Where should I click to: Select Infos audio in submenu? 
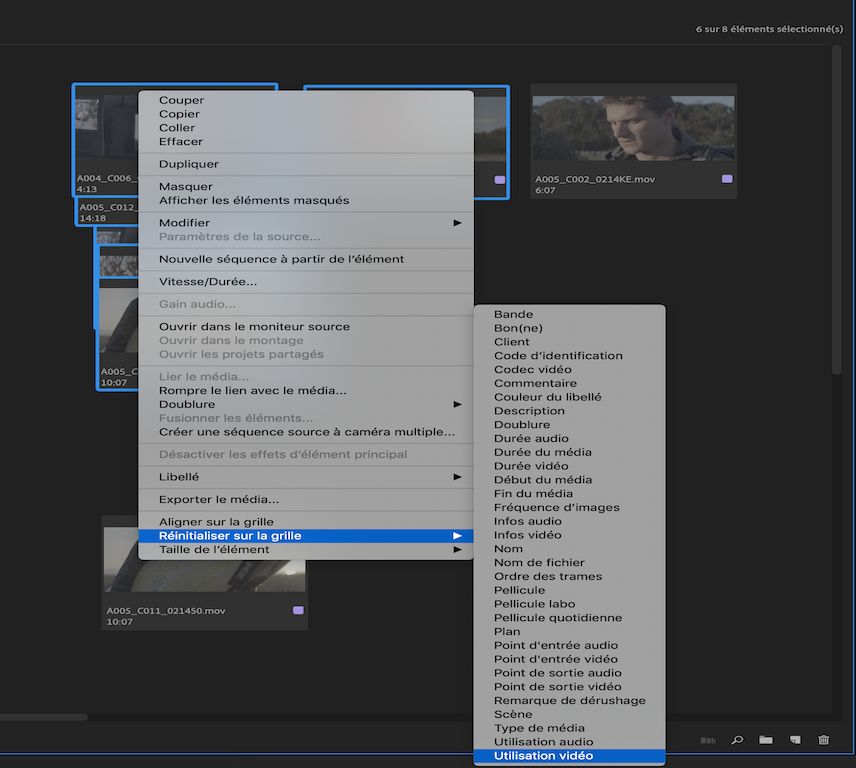click(x=569, y=521)
